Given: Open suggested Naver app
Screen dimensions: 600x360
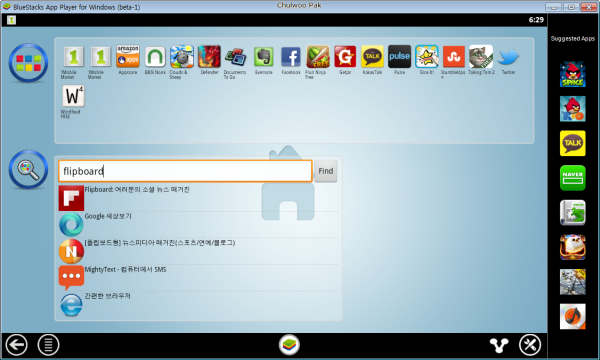Looking at the screenshot, I should (x=572, y=178).
